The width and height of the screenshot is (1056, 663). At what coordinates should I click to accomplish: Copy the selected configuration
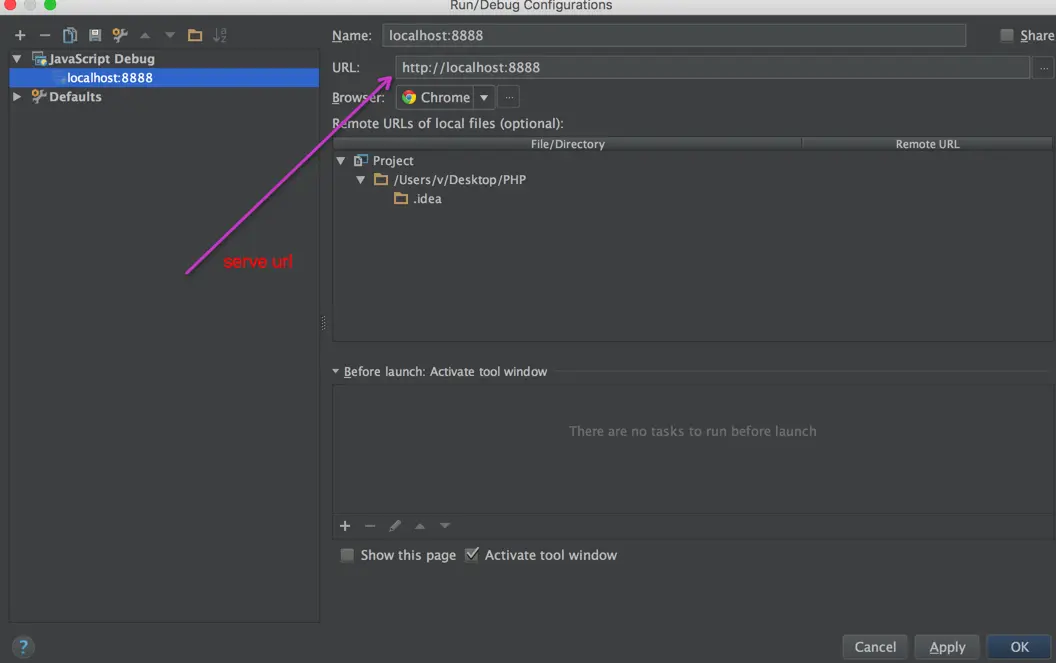pos(70,35)
